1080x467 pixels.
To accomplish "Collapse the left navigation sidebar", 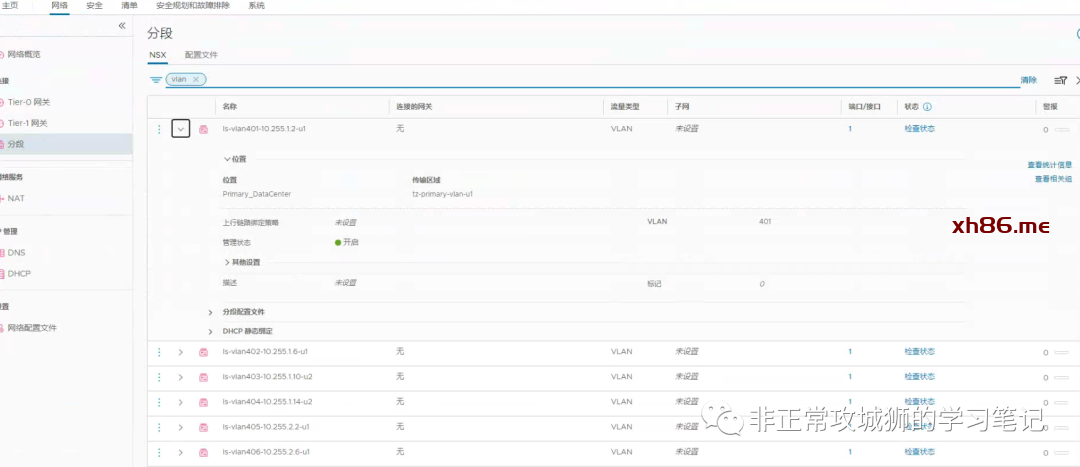I will point(122,25).
